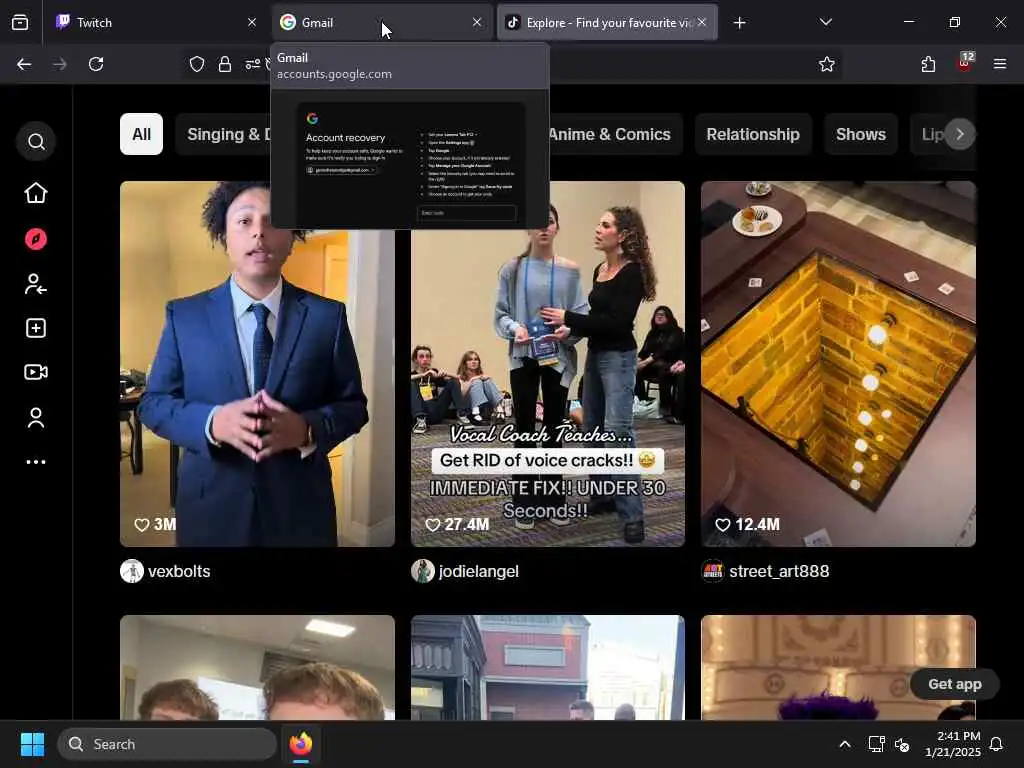Close the TikTok Explore tab

tap(702, 22)
